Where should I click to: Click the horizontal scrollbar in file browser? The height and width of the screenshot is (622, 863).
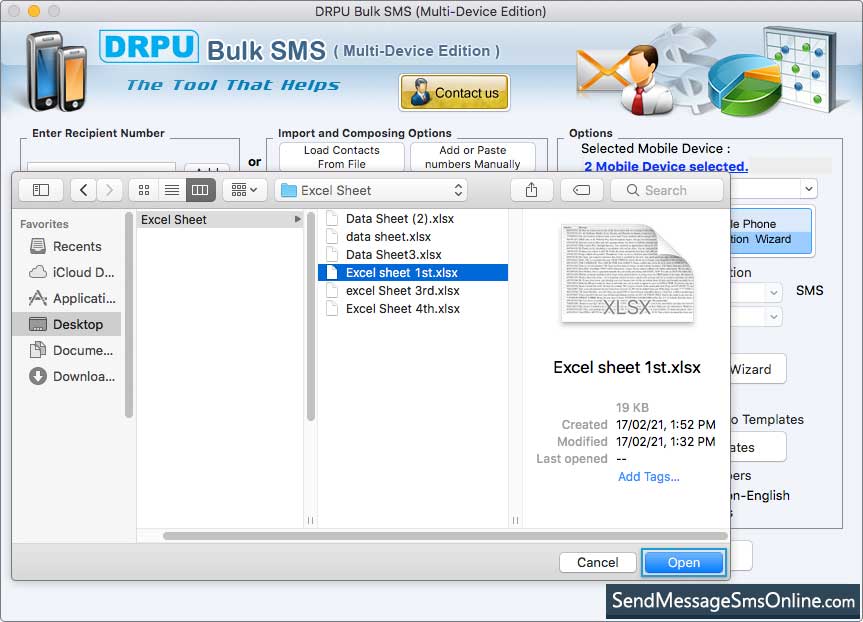[x=440, y=536]
